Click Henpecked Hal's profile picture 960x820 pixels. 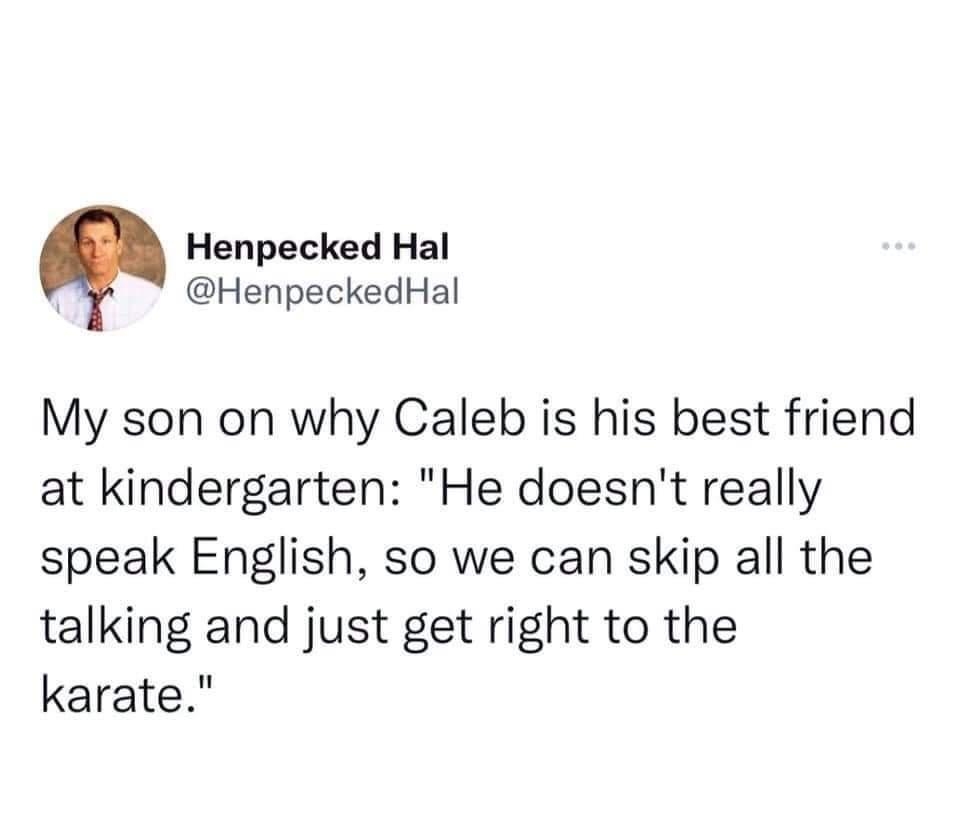pyautogui.click(x=103, y=268)
